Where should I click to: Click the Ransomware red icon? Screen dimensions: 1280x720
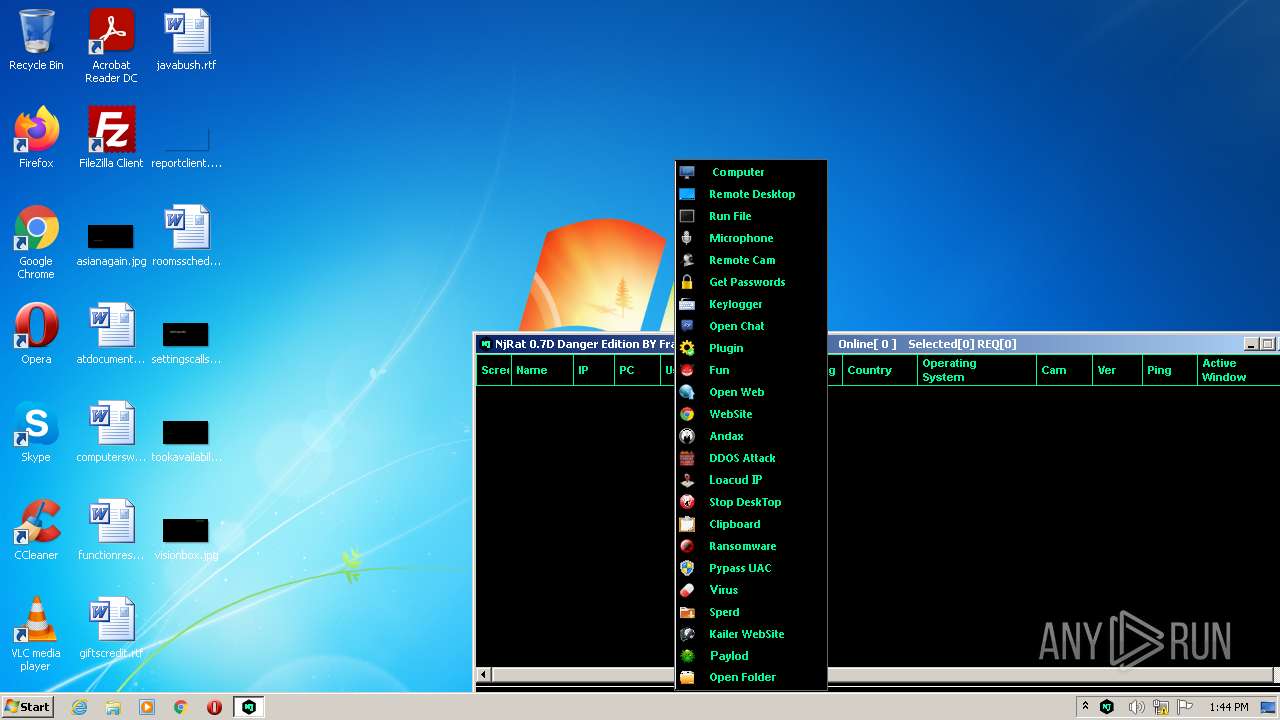pos(687,546)
